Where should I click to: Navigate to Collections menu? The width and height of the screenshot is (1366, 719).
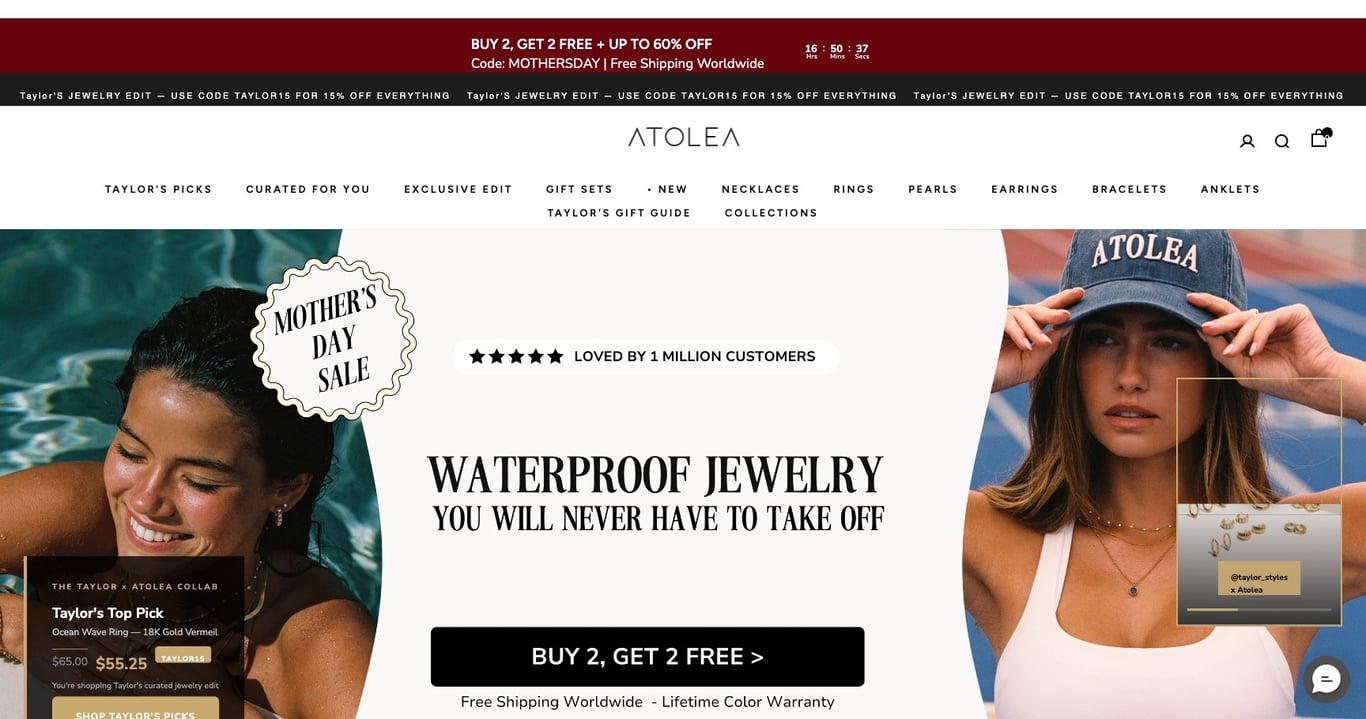pyautogui.click(x=771, y=213)
